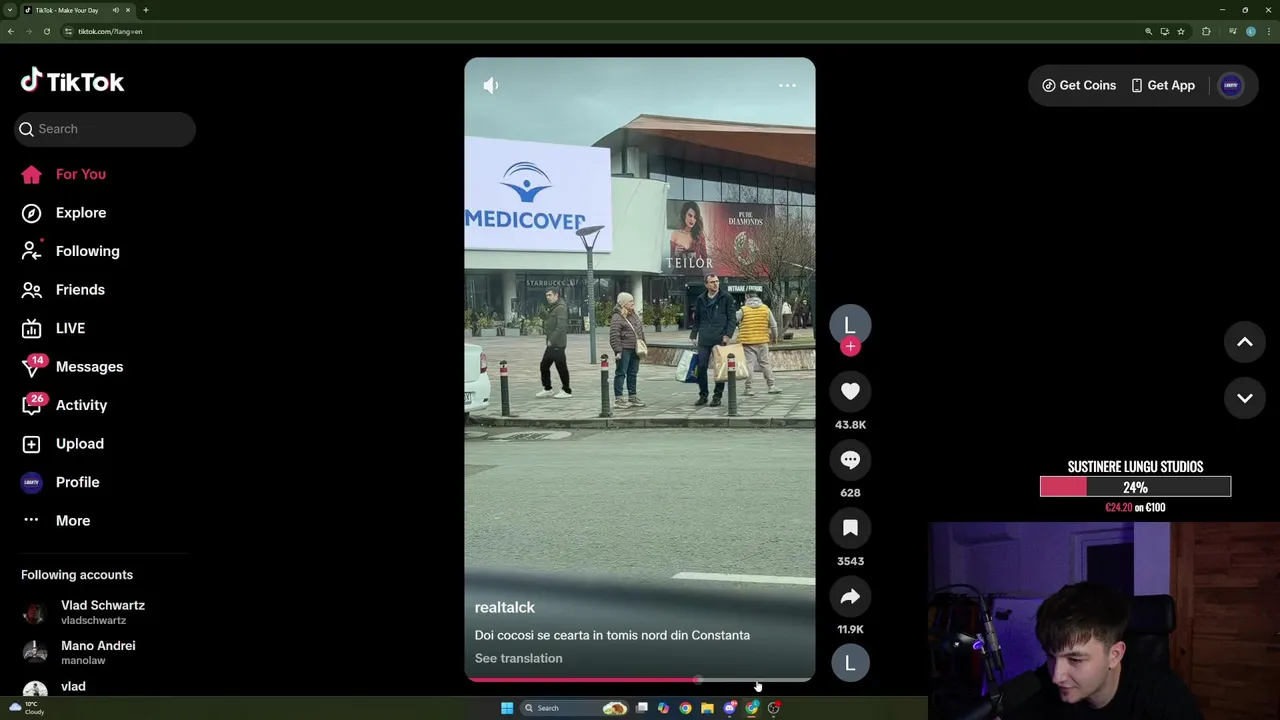Reload the page with the refresh icon
This screenshot has height=720, width=1280.
coord(46,31)
